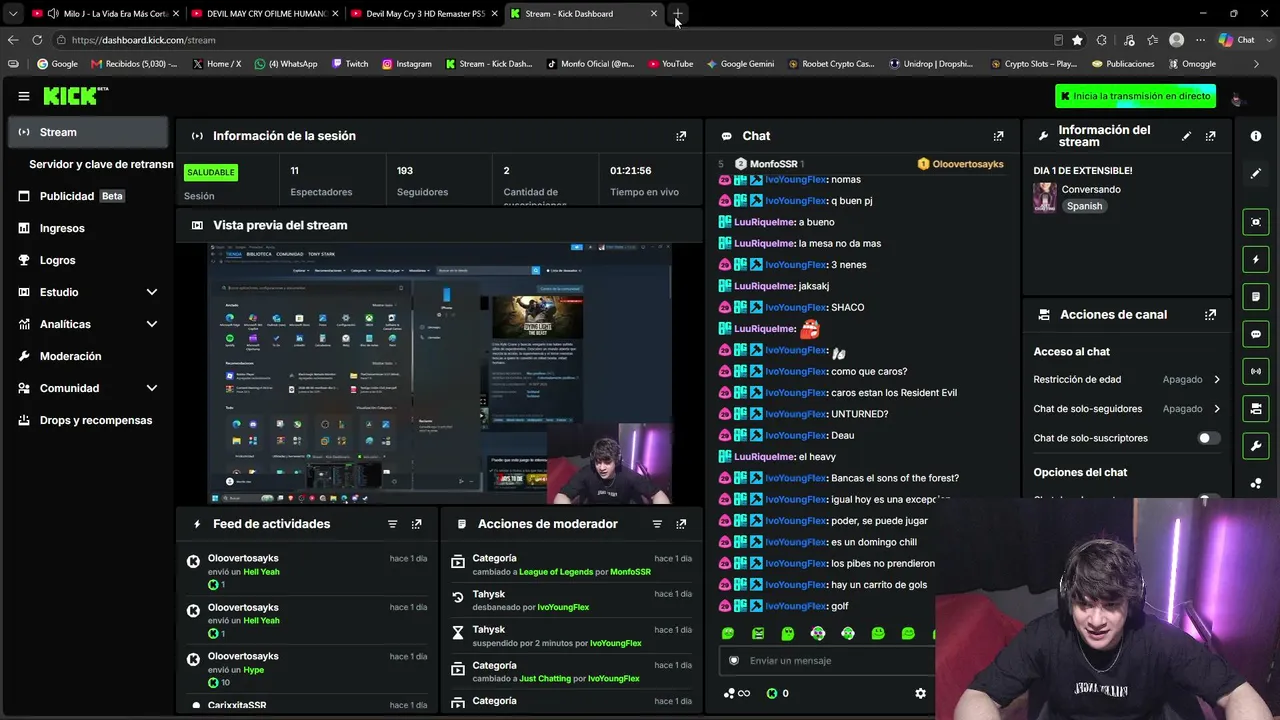1280x720 pixels.
Task: Open Drops y recompensas page
Action: click(x=86, y=420)
